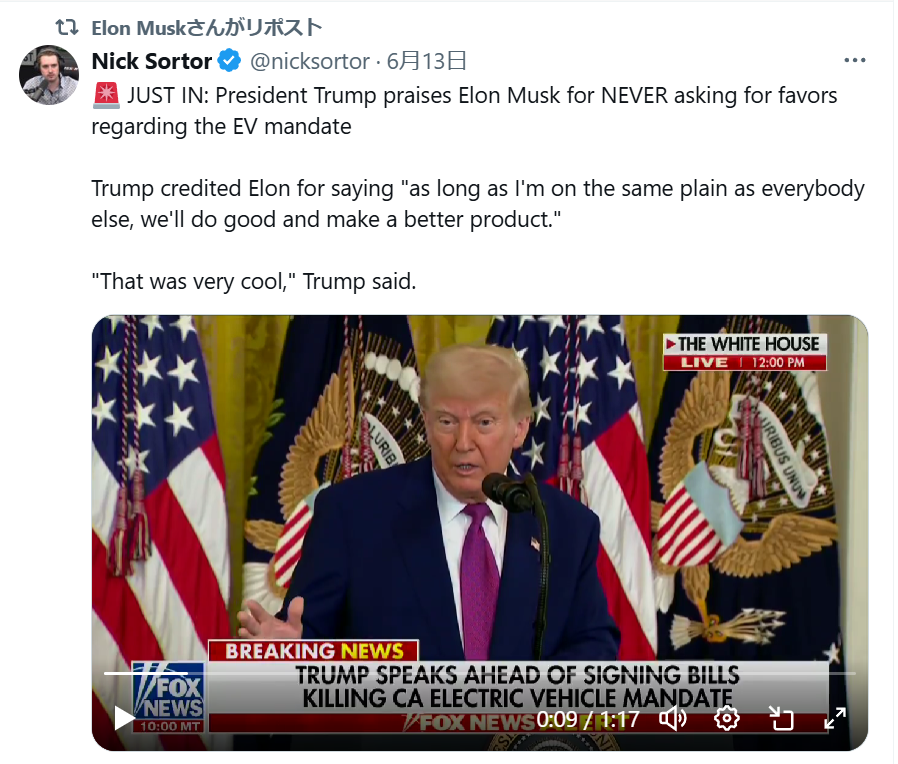Click the Fox News logo in video
Screen dimensions: 898x764
pyautogui.click(x=168, y=697)
